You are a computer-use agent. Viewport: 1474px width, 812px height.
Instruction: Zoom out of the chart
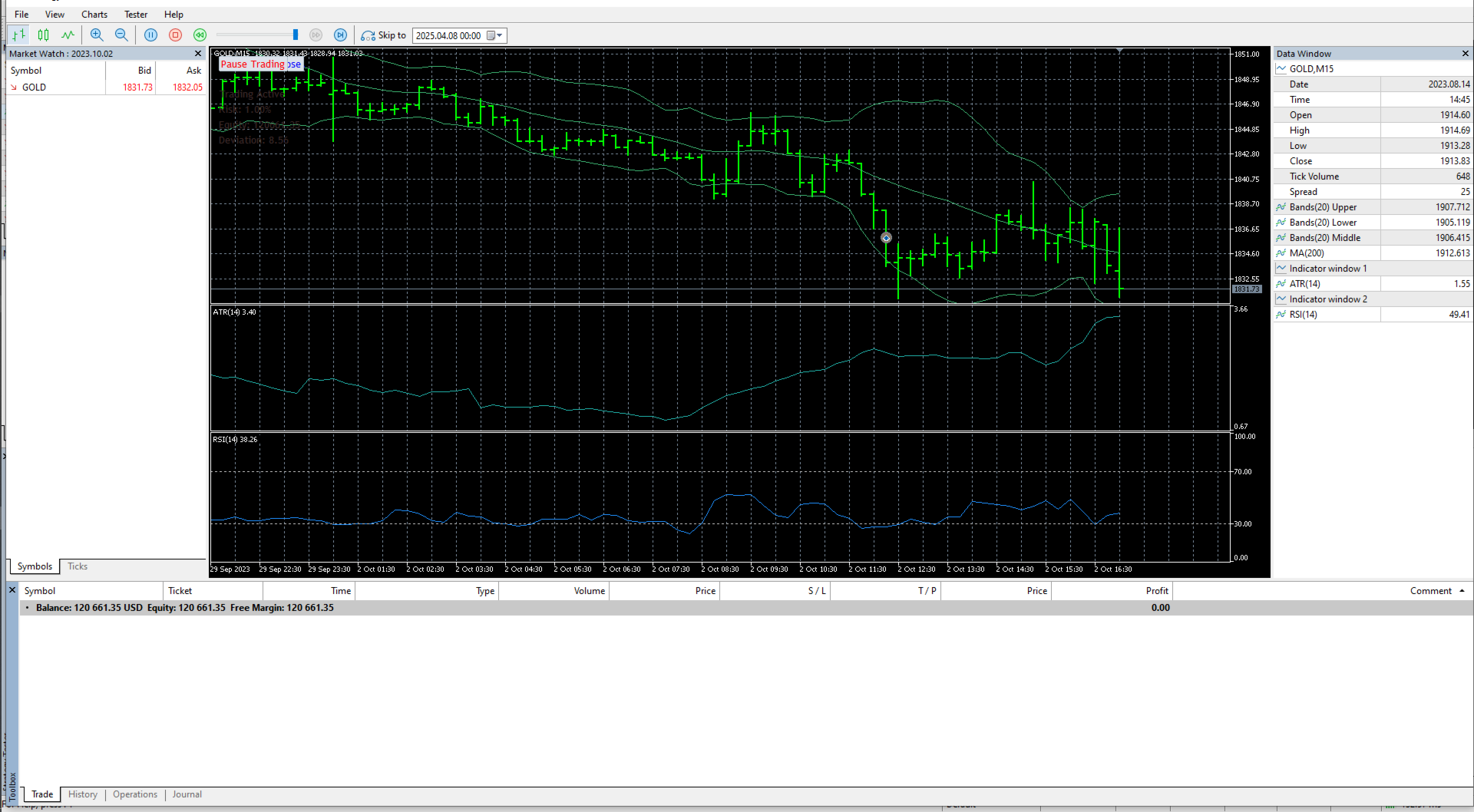click(121, 35)
